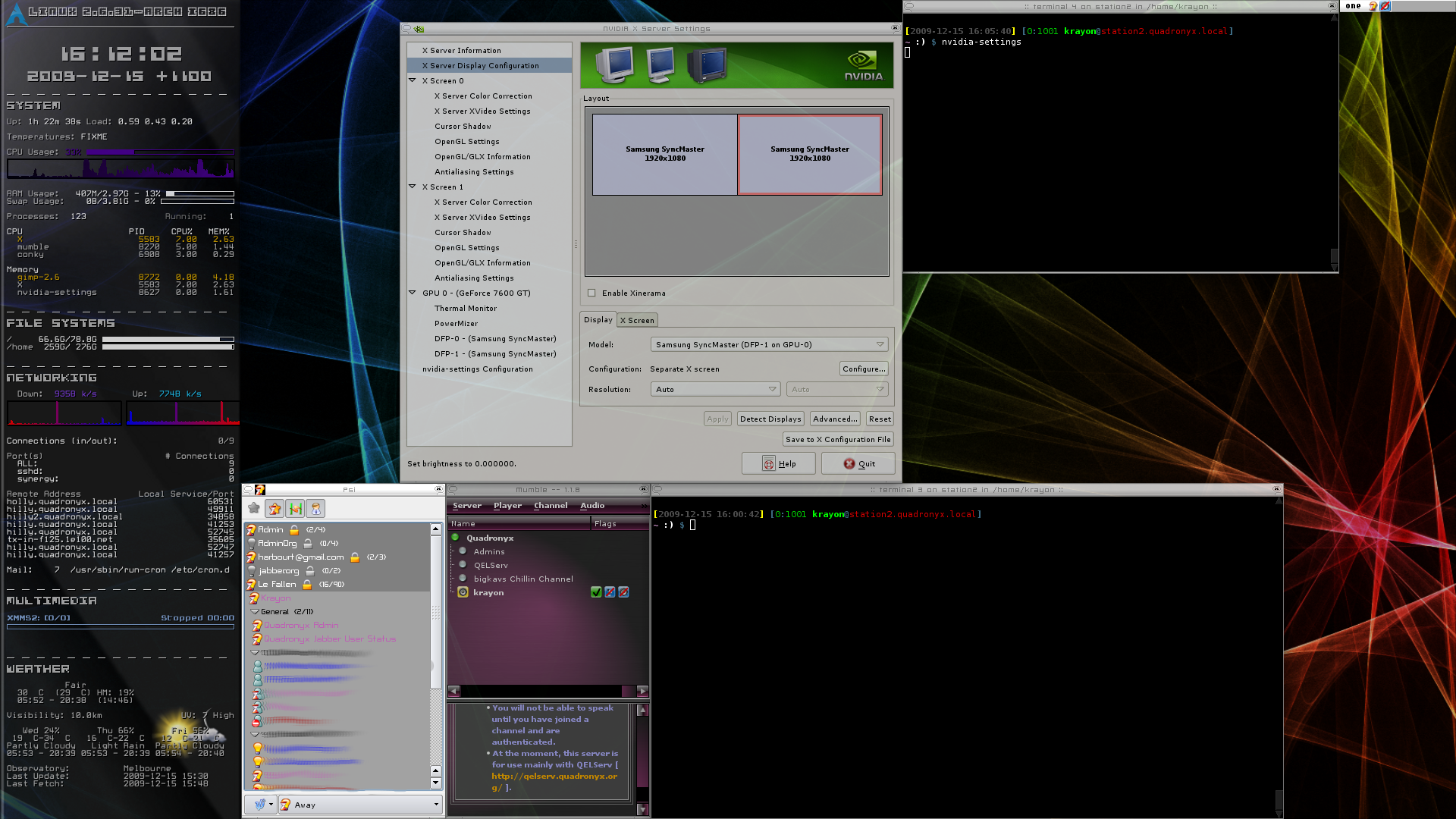1456x819 pixels.
Task: Click the contact person icon in Psi toolbar
Action: click(x=315, y=509)
